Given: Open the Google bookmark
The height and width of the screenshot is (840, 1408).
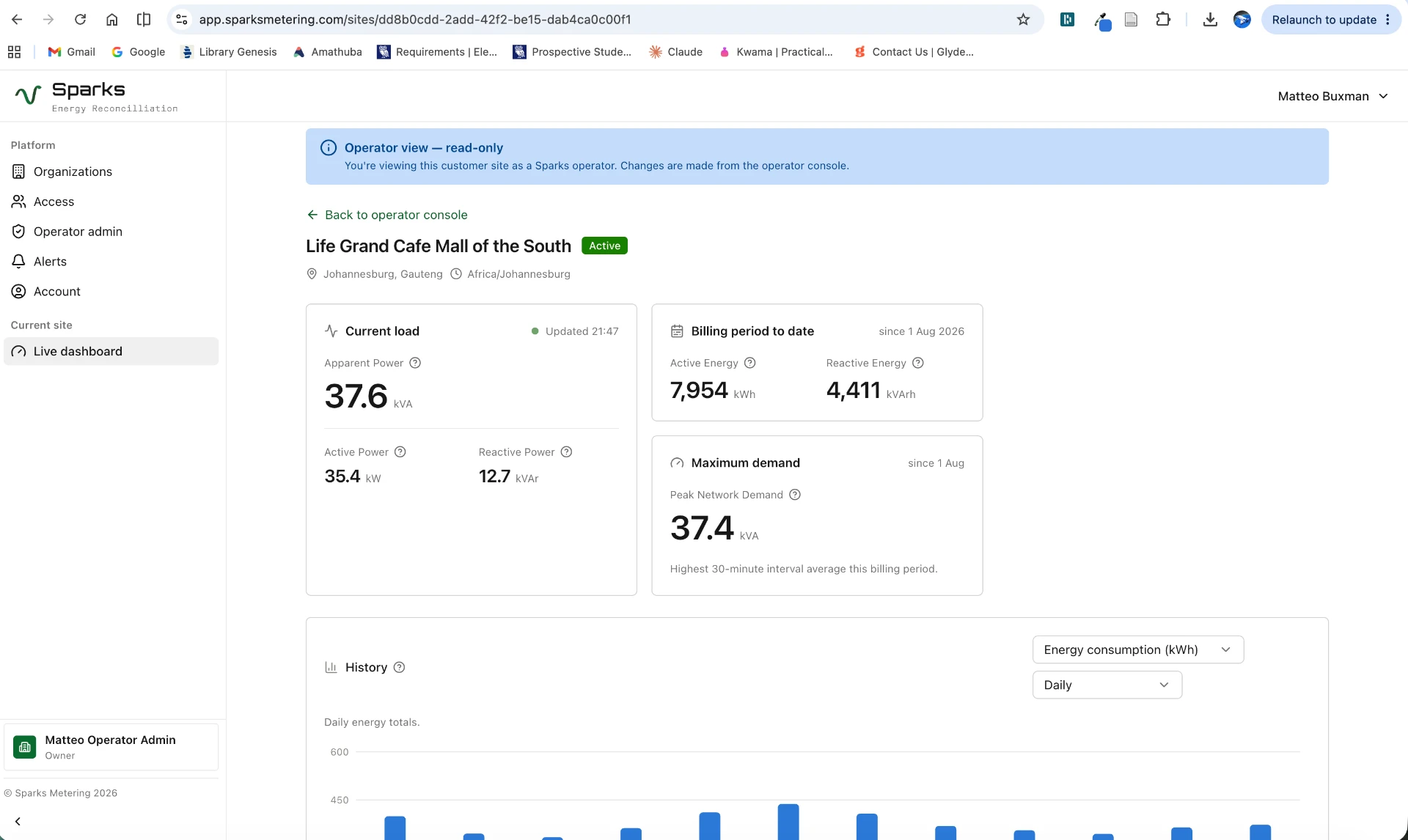Looking at the screenshot, I should 138,52.
